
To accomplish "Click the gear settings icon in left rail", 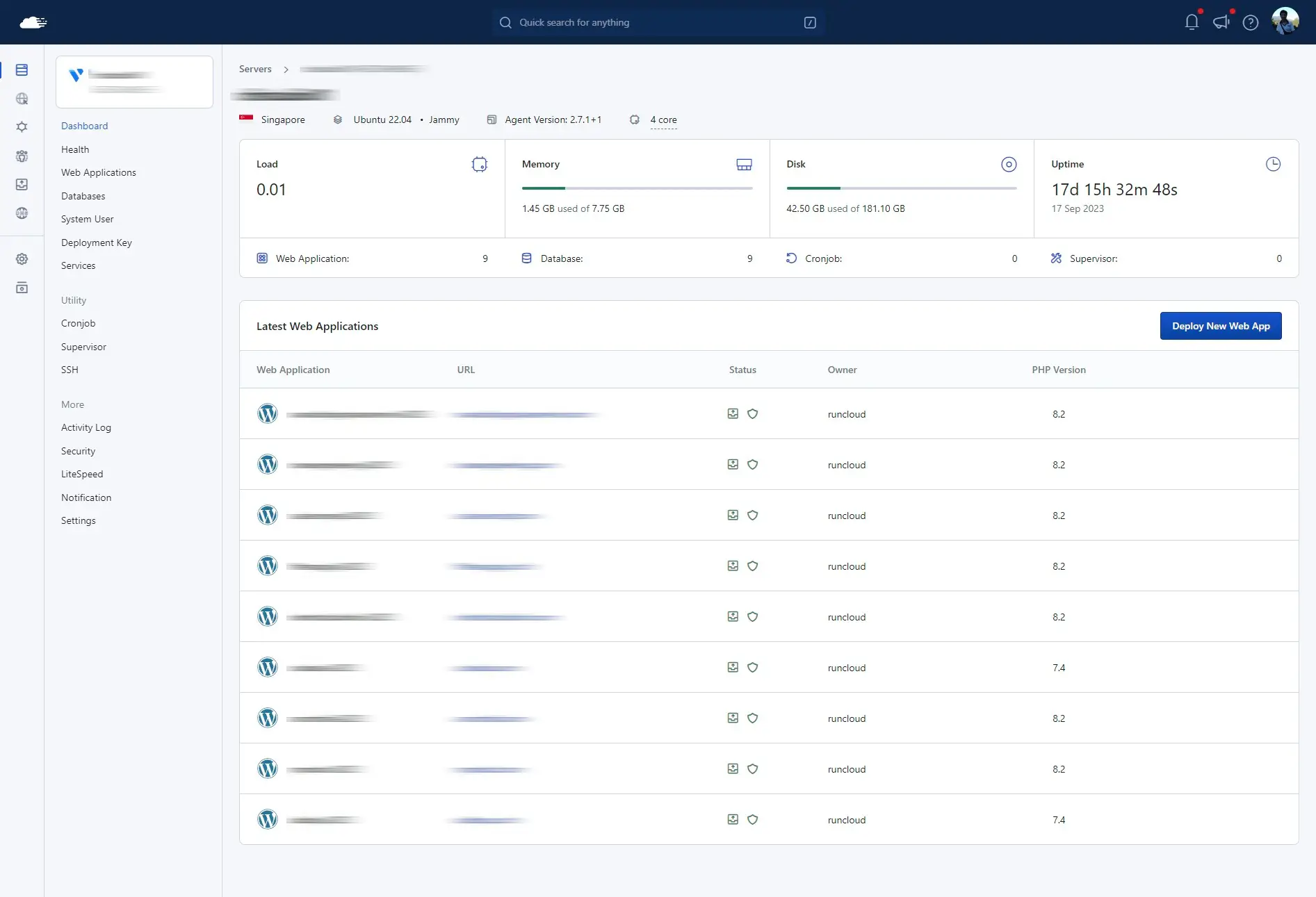I will click(22, 259).
